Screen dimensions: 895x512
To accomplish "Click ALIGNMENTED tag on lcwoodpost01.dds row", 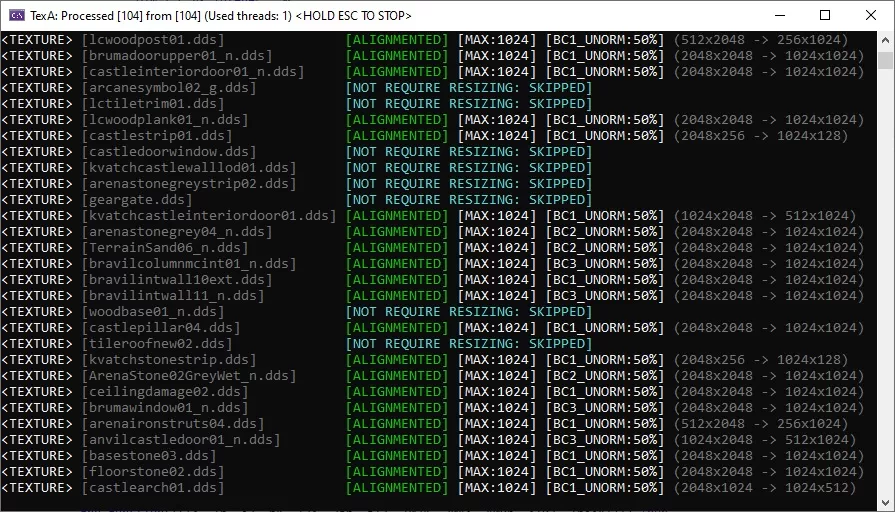I will (x=397, y=40).
